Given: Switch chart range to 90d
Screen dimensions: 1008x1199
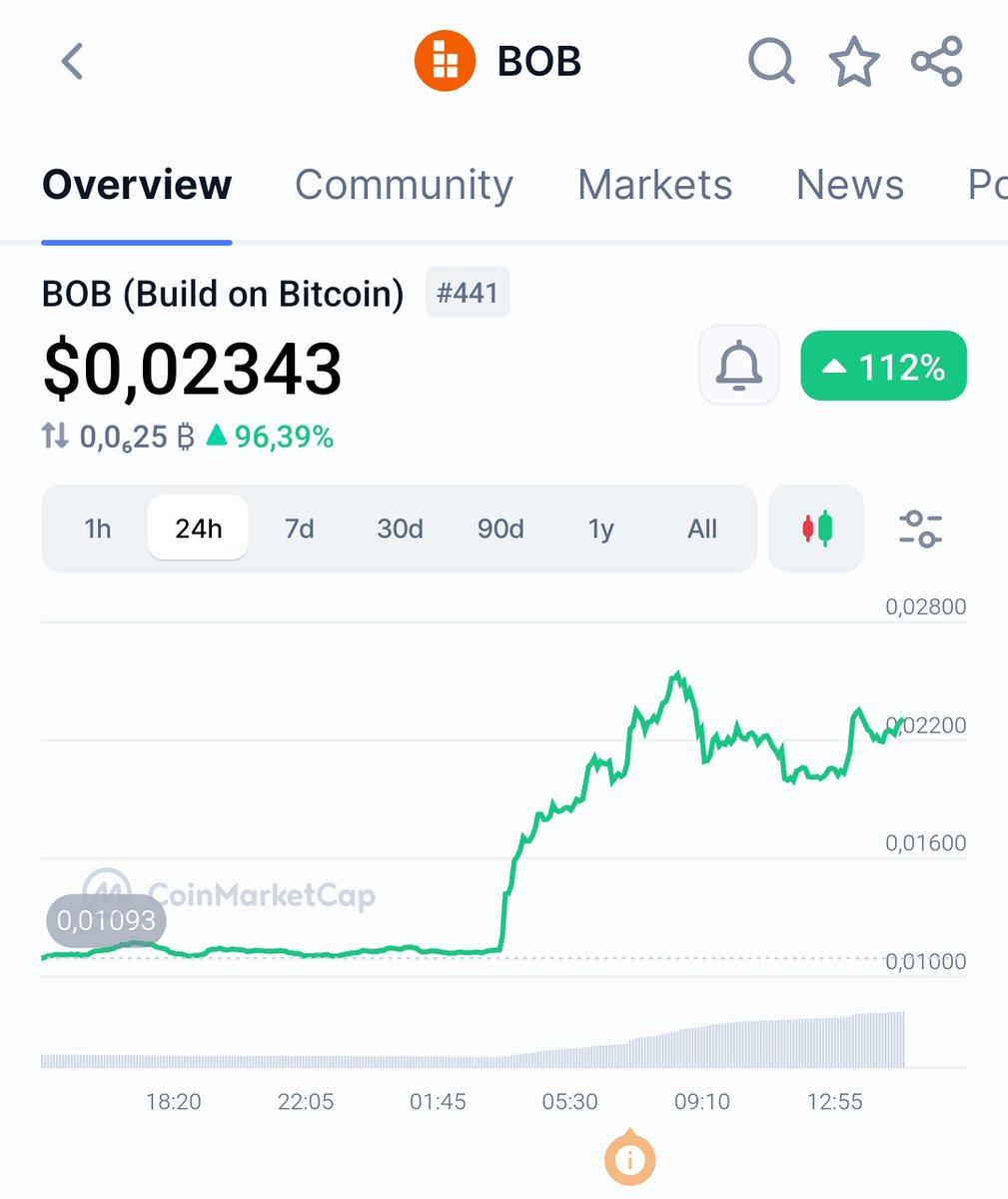Looking at the screenshot, I should pos(501,529).
